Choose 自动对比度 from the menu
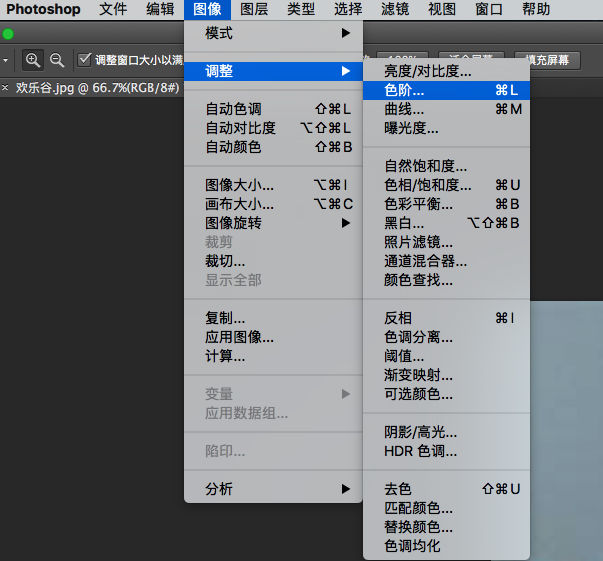Image resolution: width=603 pixels, height=561 pixels. pyautogui.click(x=273, y=128)
